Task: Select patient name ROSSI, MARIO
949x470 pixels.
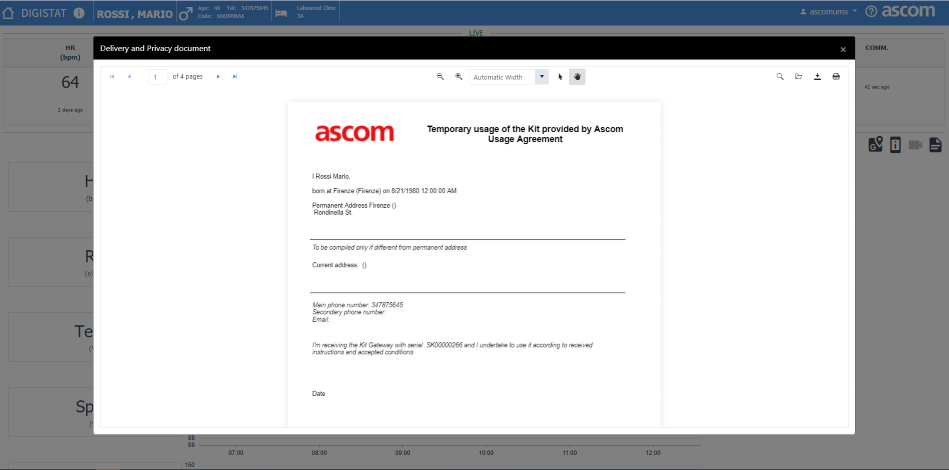Action: [134, 14]
